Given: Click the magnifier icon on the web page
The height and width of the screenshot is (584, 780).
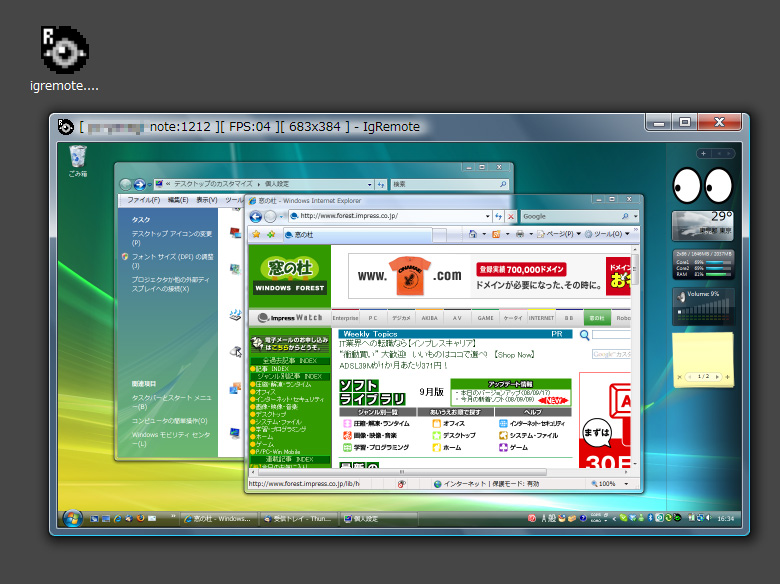Looking at the screenshot, I should tap(585, 335).
